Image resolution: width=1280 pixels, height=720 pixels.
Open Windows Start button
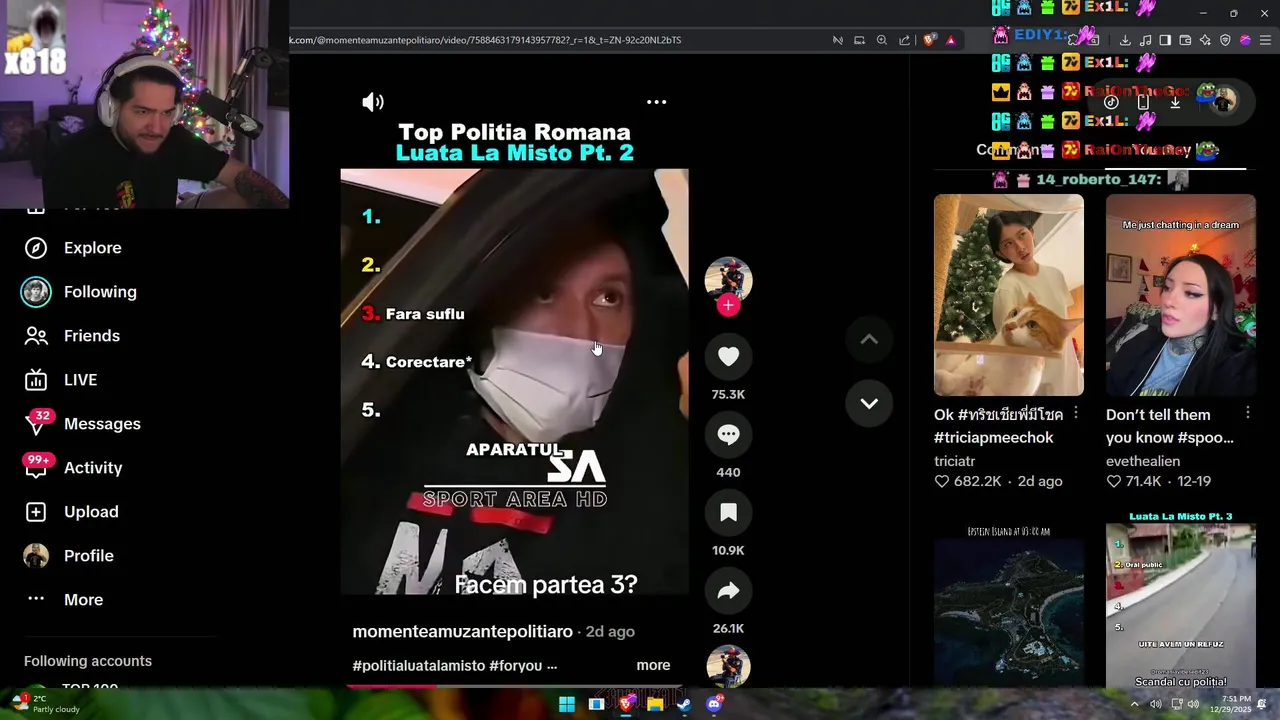coord(567,704)
